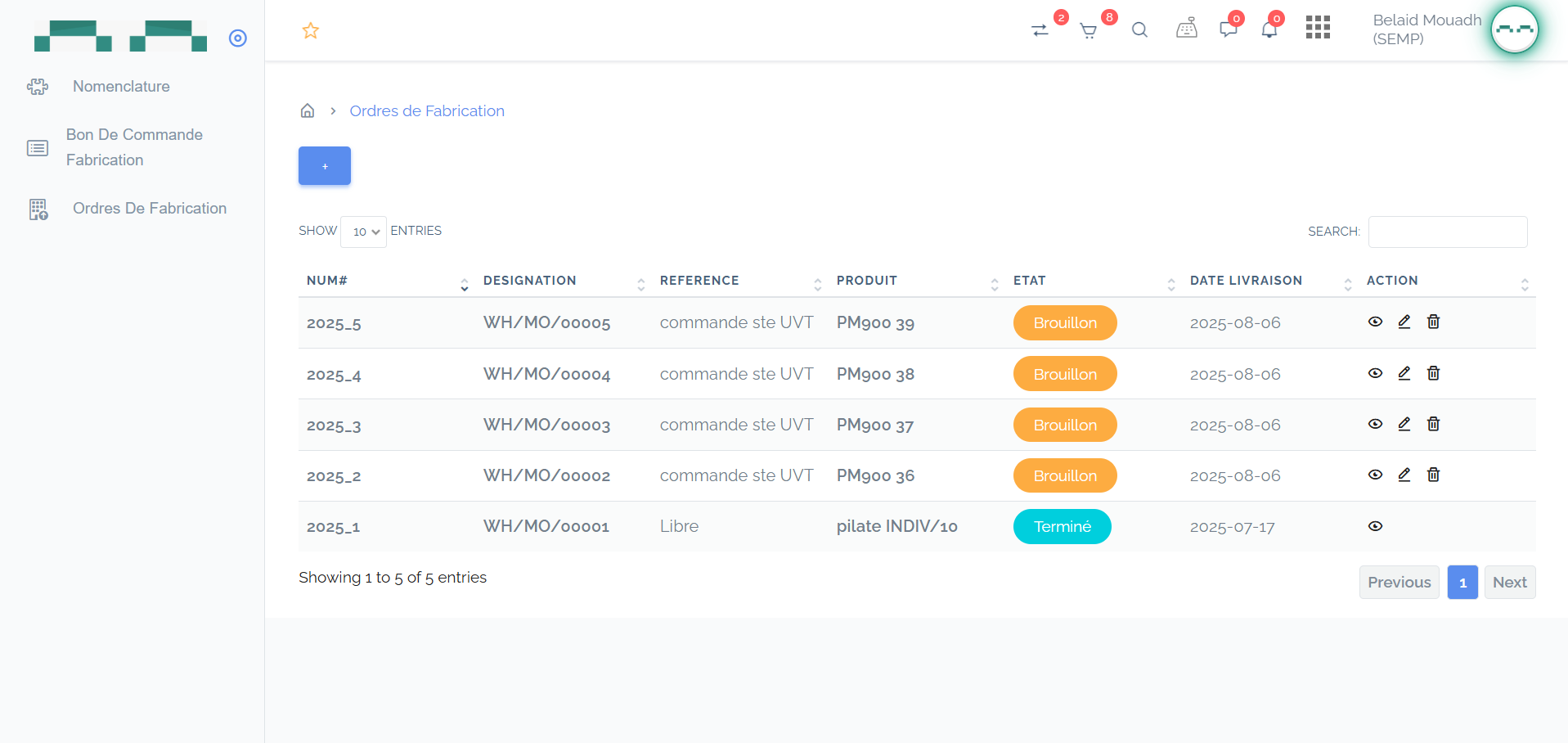
Task: Click designation WH/MO/00003
Action: click(x=546, y=425)
